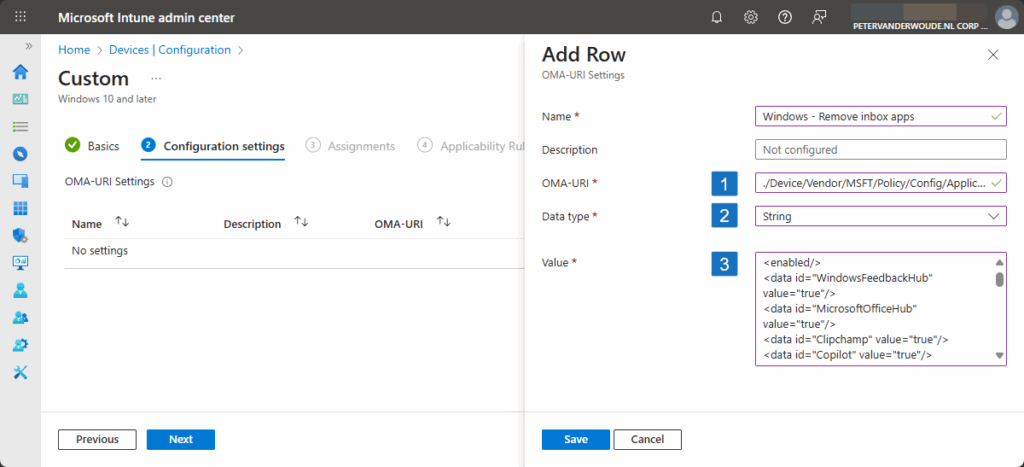Viewport: 1024px width, 467px height.
Task: Sort the table by Description column
Action: tap(300, 223)
